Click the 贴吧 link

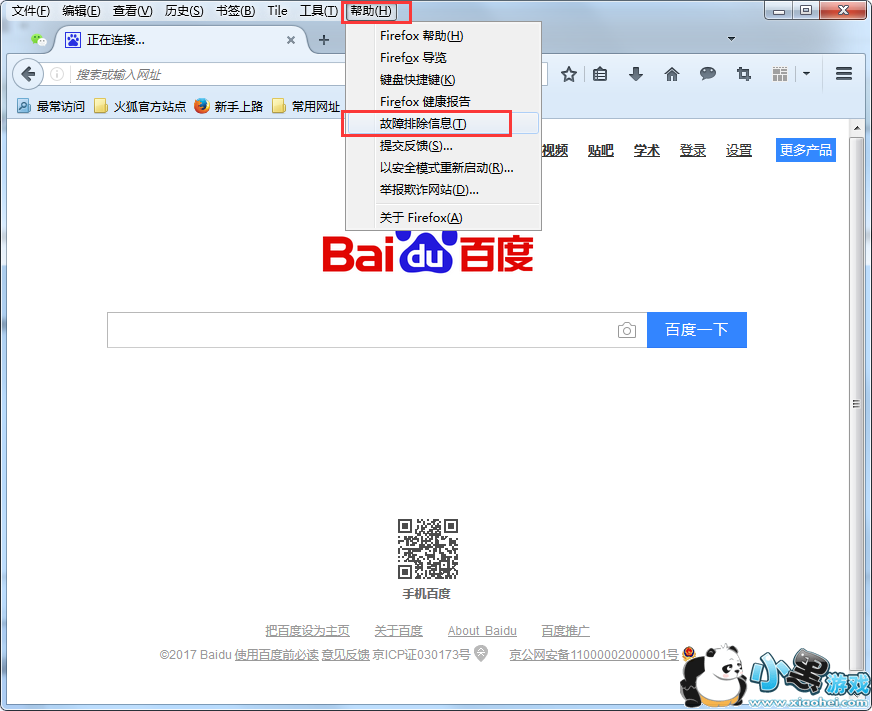(x=601, y=150)
